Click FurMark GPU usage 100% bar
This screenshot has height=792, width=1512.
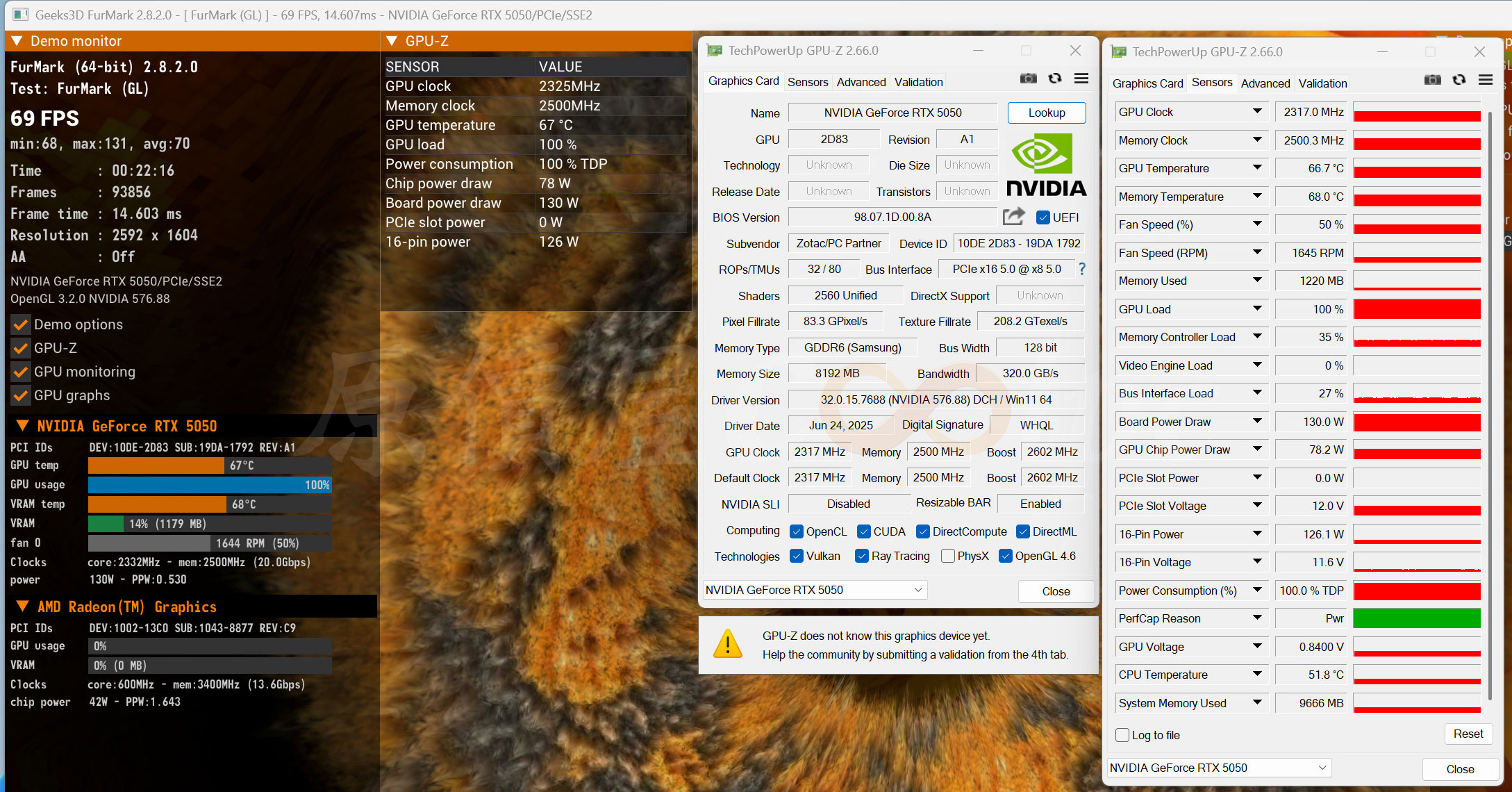(x=210, y=485)
